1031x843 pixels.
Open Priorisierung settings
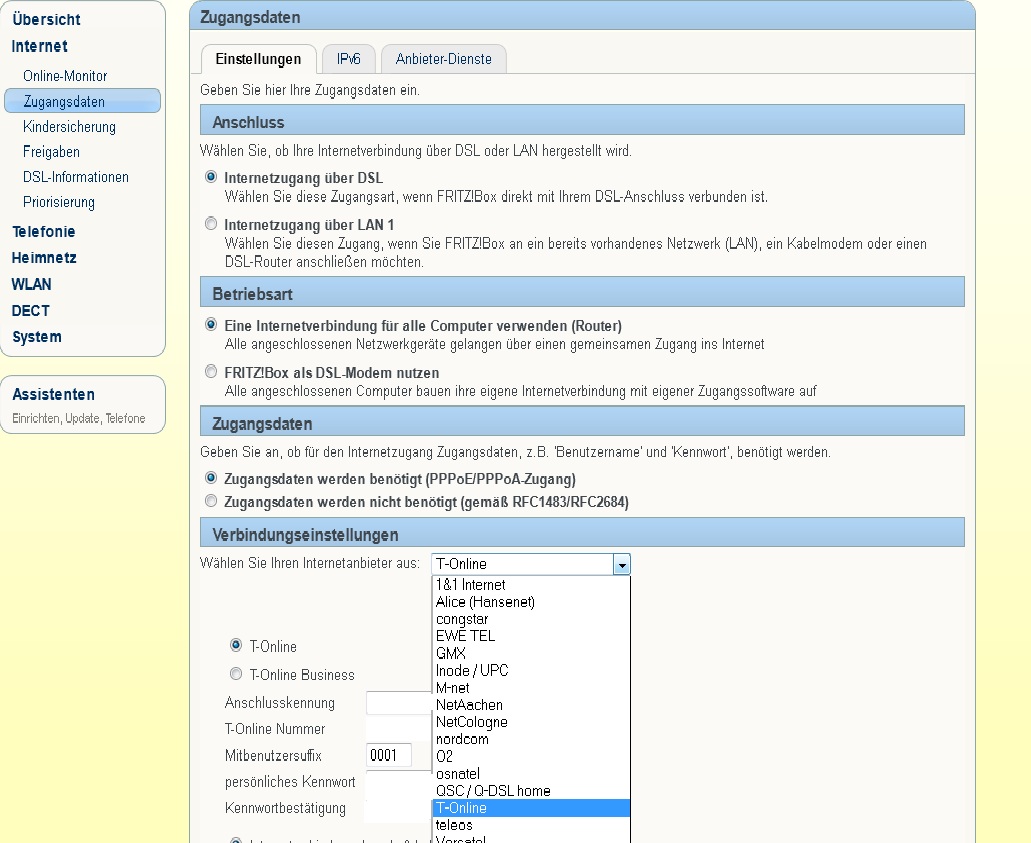point(59,202)
